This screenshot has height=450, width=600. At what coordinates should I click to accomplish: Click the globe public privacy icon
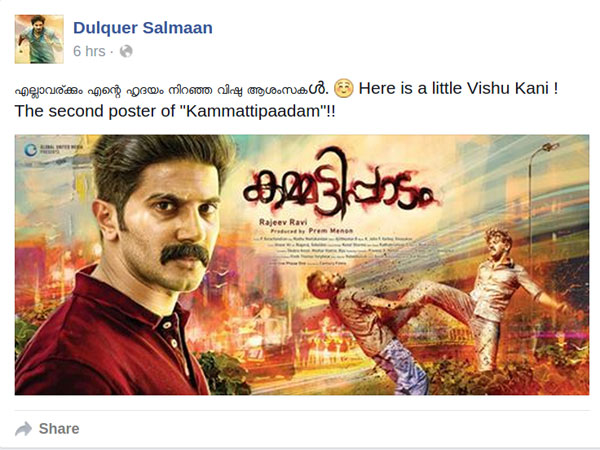(x=126, y=51)
